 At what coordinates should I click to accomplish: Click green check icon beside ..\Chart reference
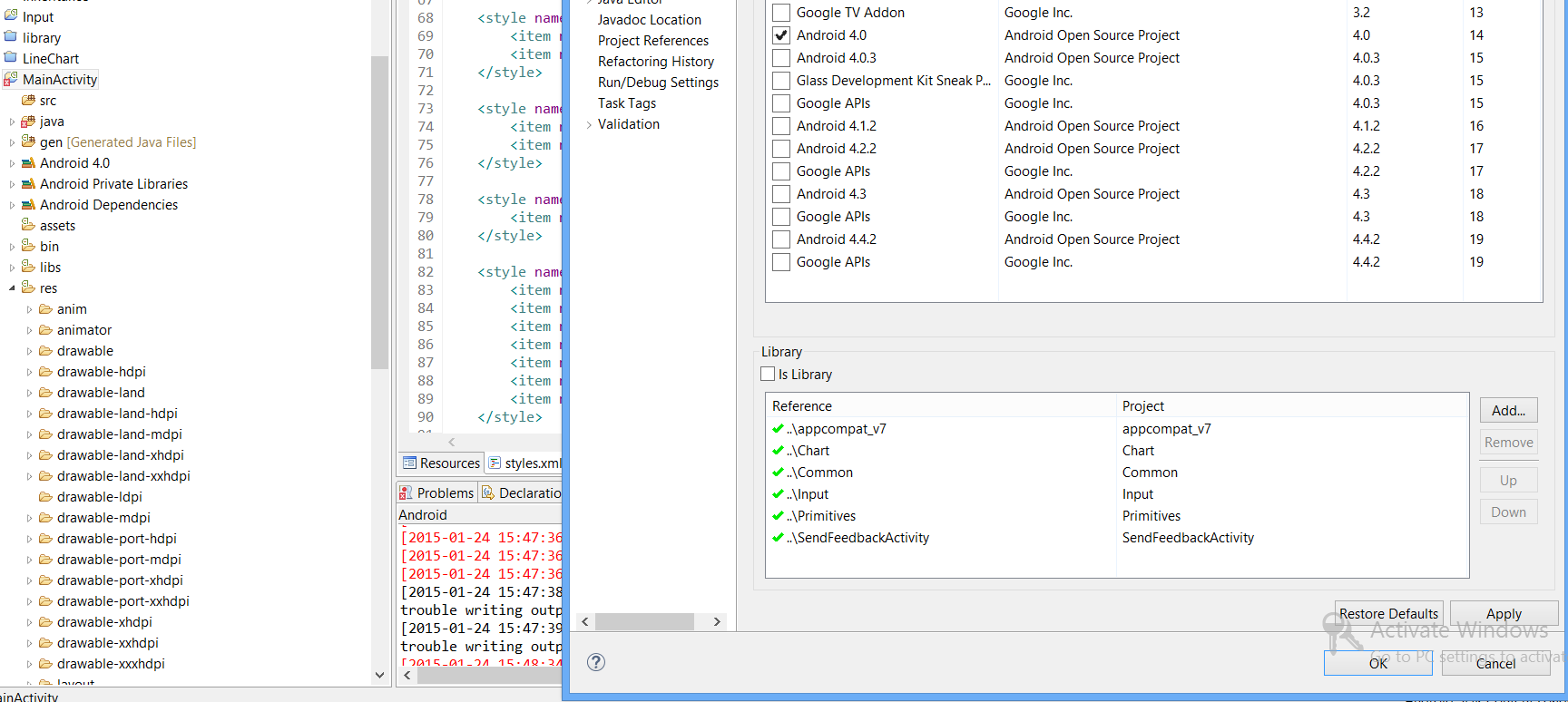tap(778, 451)
